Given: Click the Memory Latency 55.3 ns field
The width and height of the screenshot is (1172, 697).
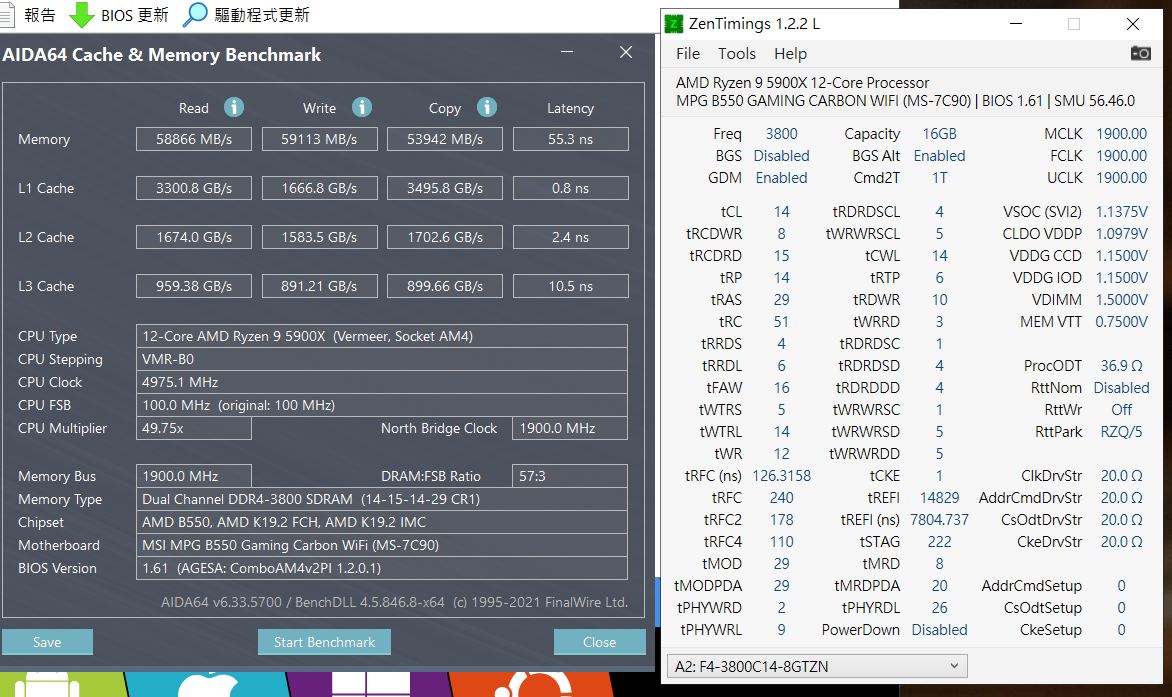Looking at the screenshot, I should click(570, 139).
